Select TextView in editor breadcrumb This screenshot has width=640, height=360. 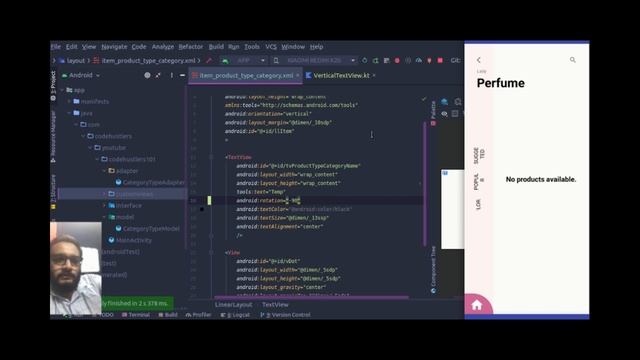click(275, 305)
